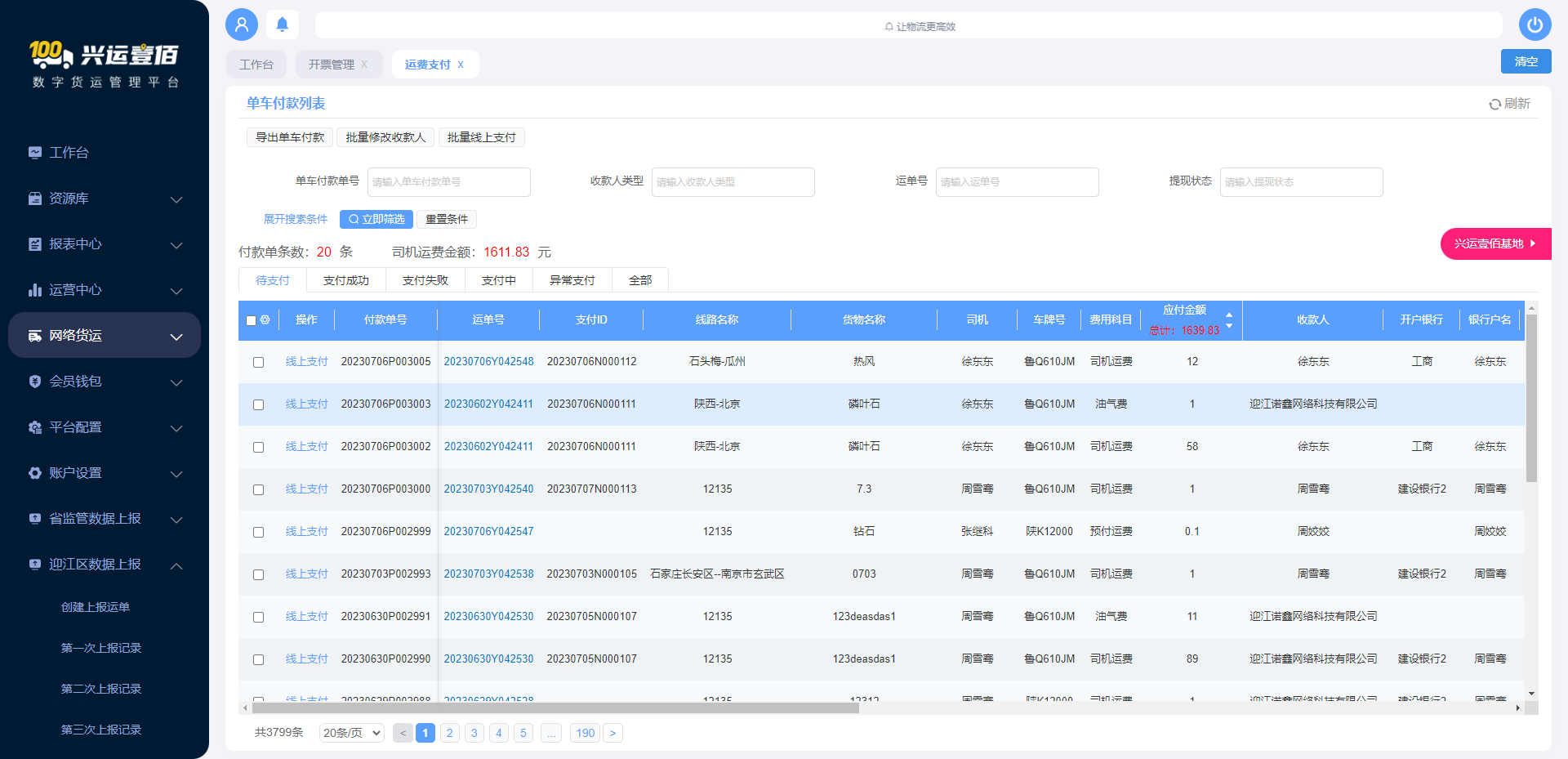Check the row with 付款单号 20230706P003003
This screenshot has width=1568, height=759.
(x=258, y=404)
